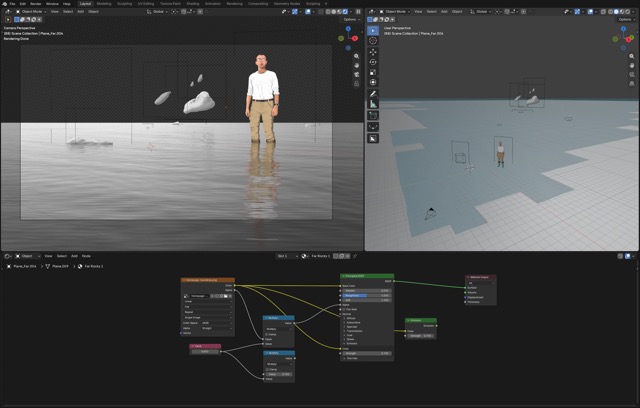Open Select menu in node editor header

click(62, 256)
